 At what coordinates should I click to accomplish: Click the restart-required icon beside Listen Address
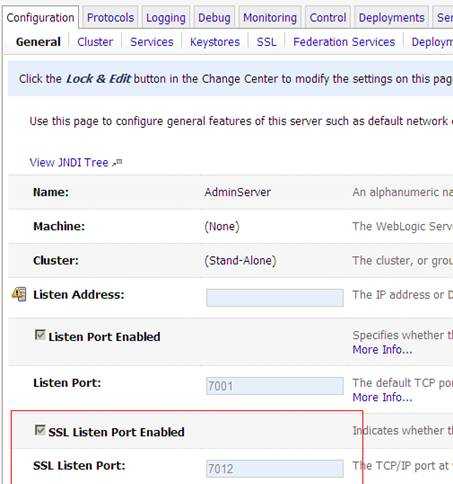(x=19, y=294)
